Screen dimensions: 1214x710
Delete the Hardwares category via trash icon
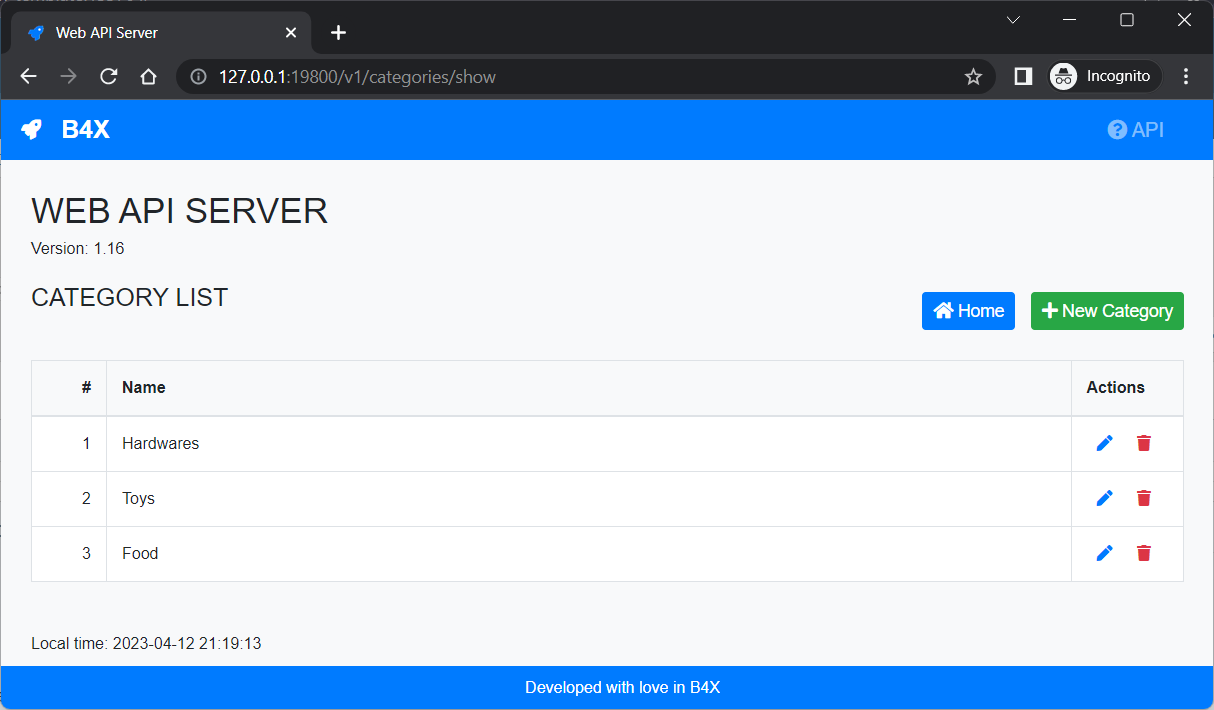(x=1144, y=443)
